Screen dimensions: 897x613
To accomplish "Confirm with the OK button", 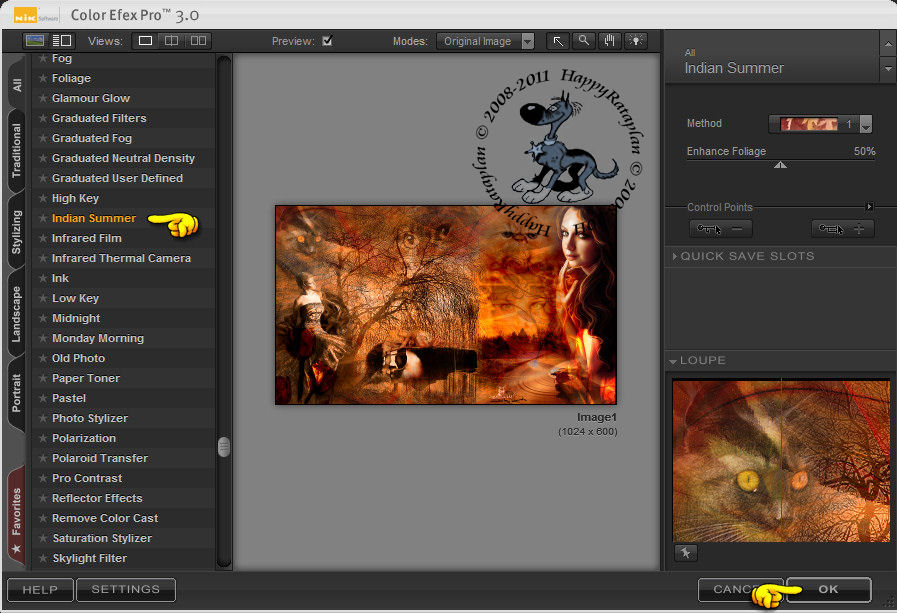I will tap(828, 590).
